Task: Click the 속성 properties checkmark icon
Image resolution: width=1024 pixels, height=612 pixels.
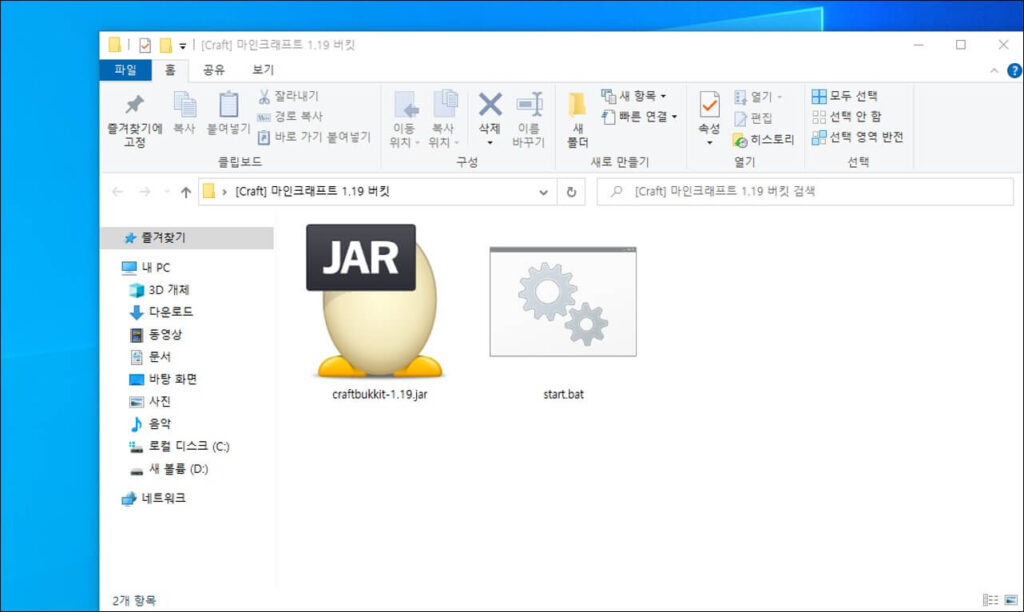Action: (709, 105)
